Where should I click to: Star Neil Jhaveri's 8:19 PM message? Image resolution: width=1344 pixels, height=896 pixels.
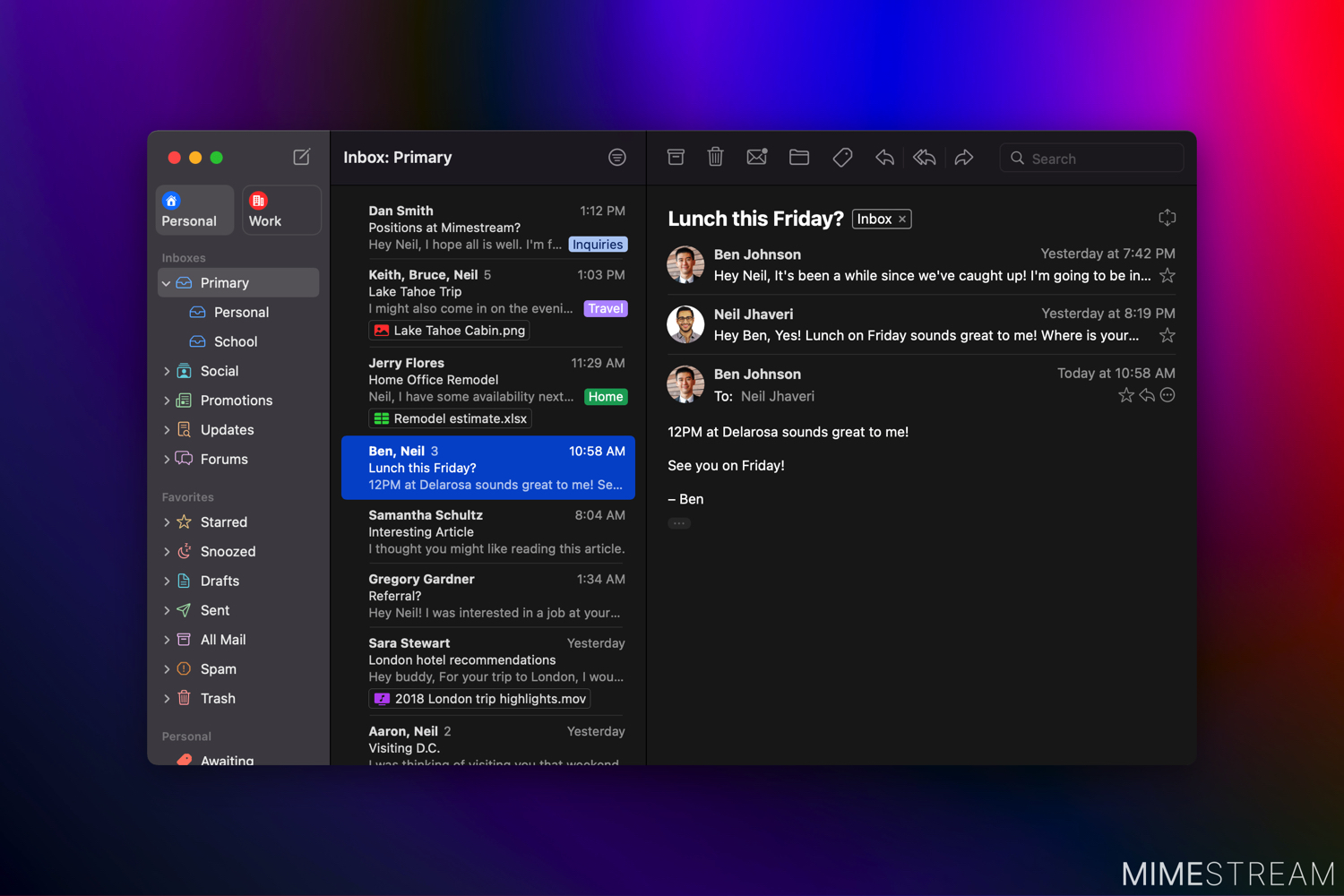(x=1167, y=336)
